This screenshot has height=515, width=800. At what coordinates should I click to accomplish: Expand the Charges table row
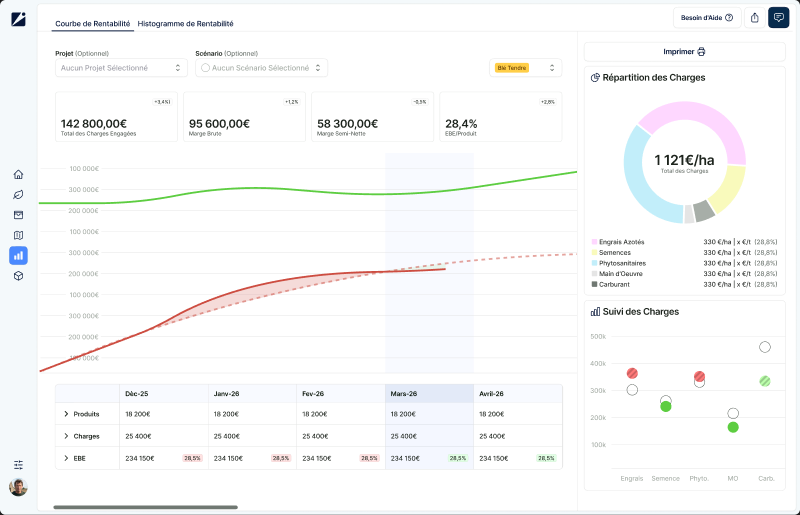(66, 436)
